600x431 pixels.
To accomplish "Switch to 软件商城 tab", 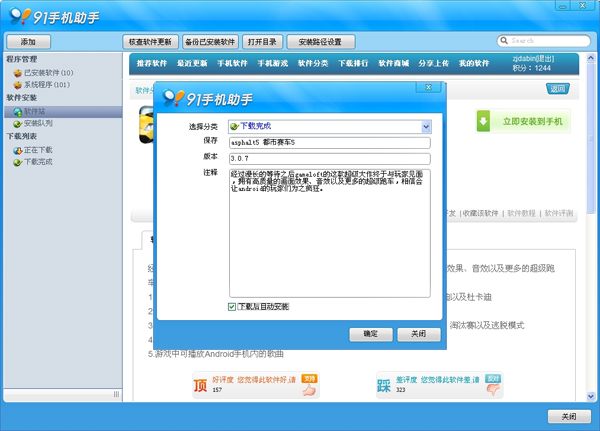I will coord(393,63).
